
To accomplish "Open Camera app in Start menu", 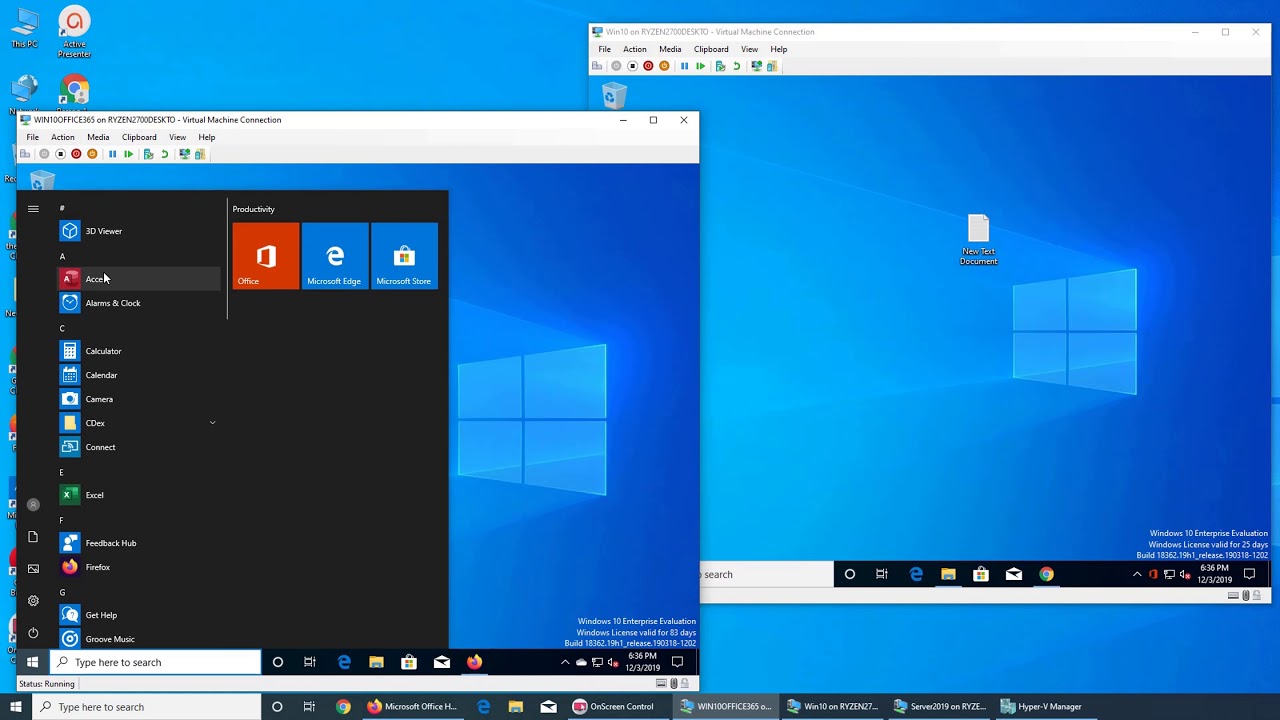I will tap(138, 399).
